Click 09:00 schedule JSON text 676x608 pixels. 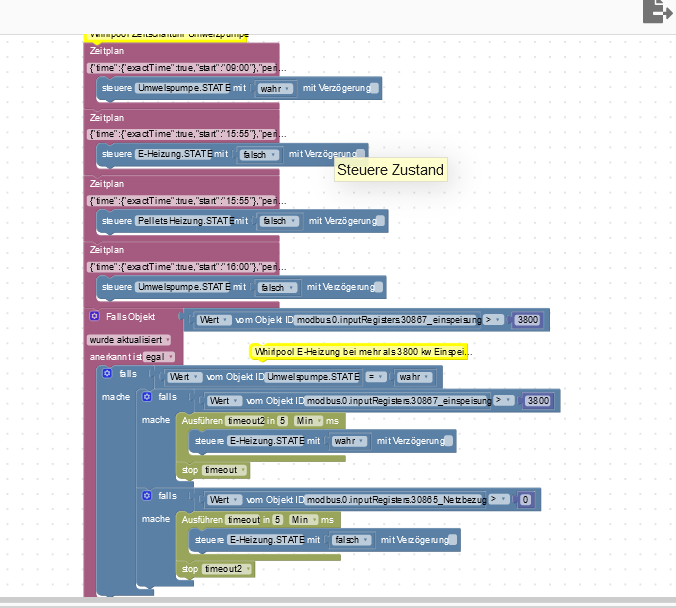click(182, 68)
